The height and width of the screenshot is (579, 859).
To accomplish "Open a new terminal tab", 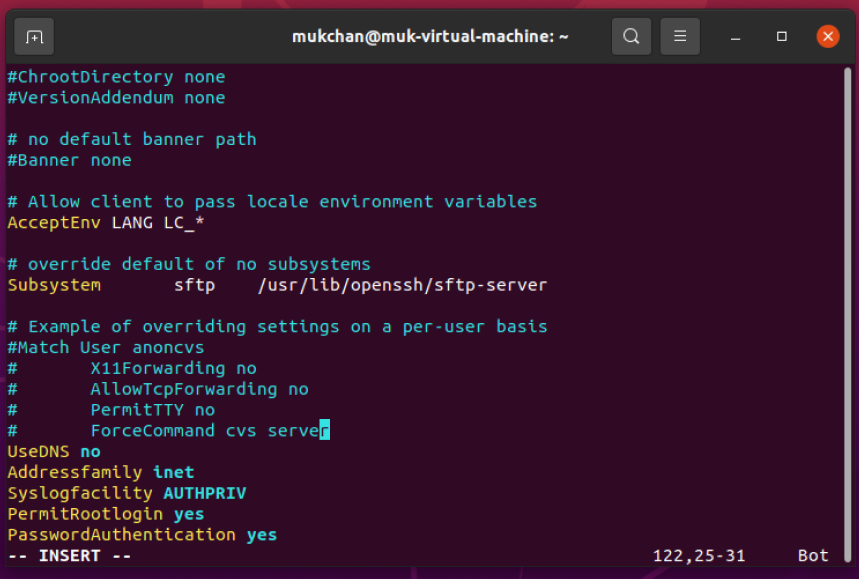I will tap(33, 36).
